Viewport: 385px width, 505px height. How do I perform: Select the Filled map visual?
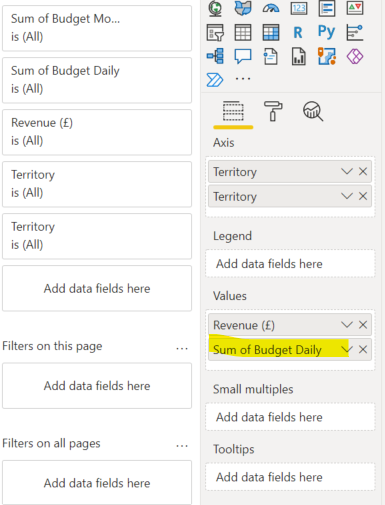point(243,8)
